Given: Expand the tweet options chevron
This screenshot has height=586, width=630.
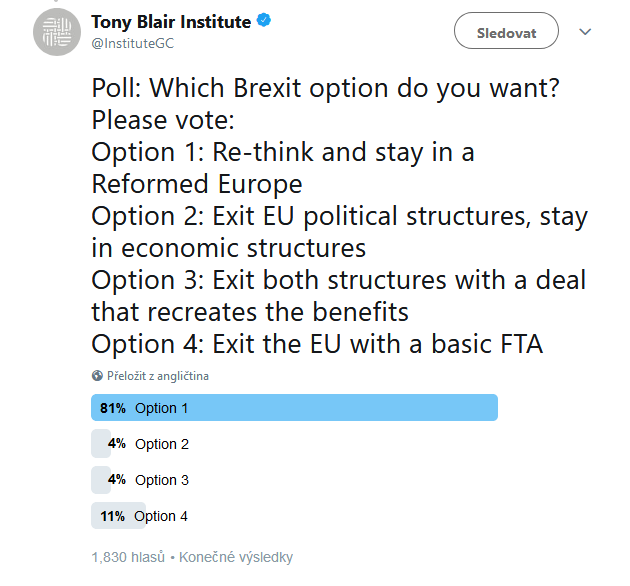Looking at the screenshot, I should [x=585, y=31].
